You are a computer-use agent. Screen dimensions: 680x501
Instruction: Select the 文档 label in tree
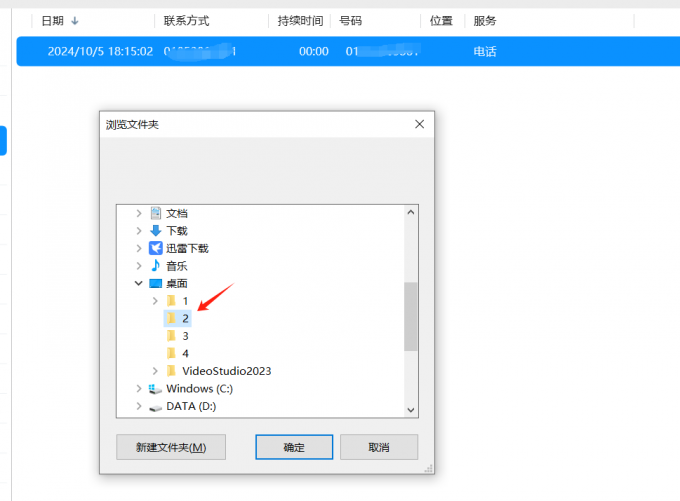coord(177,213)
